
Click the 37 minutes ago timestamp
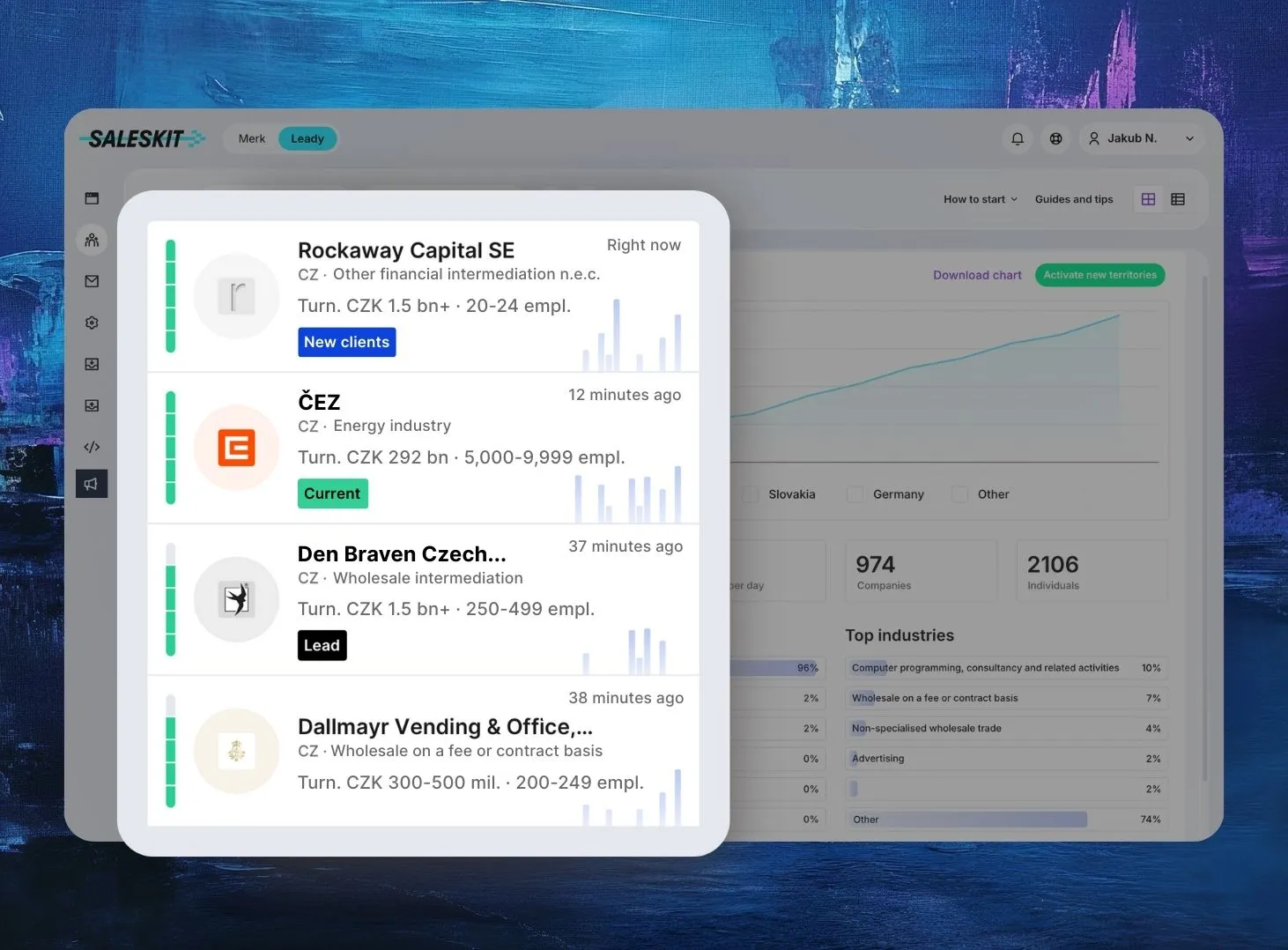pos(625,546)
